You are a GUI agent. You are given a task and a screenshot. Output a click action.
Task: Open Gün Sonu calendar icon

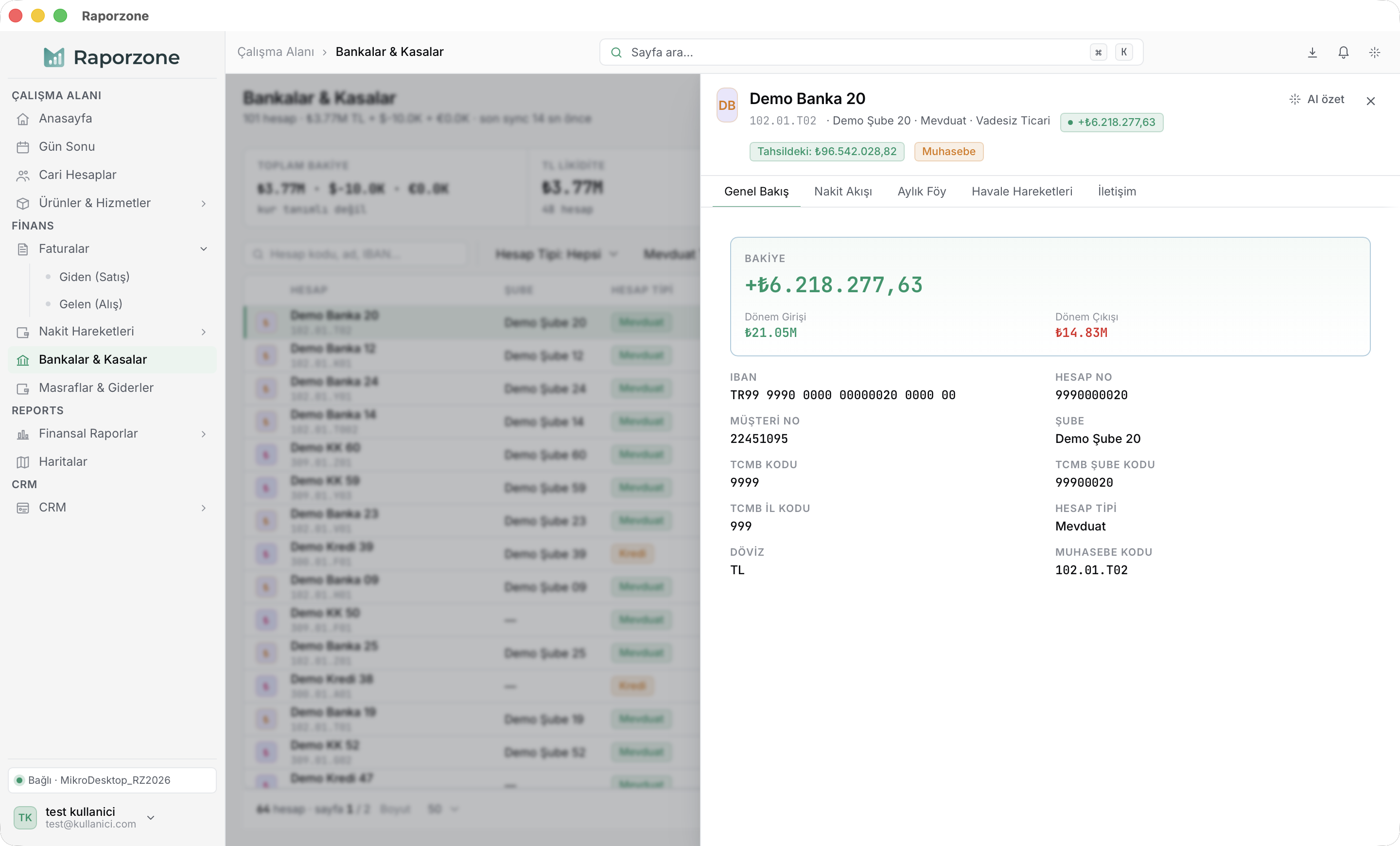pyautogui.click(x=23, y=147)
